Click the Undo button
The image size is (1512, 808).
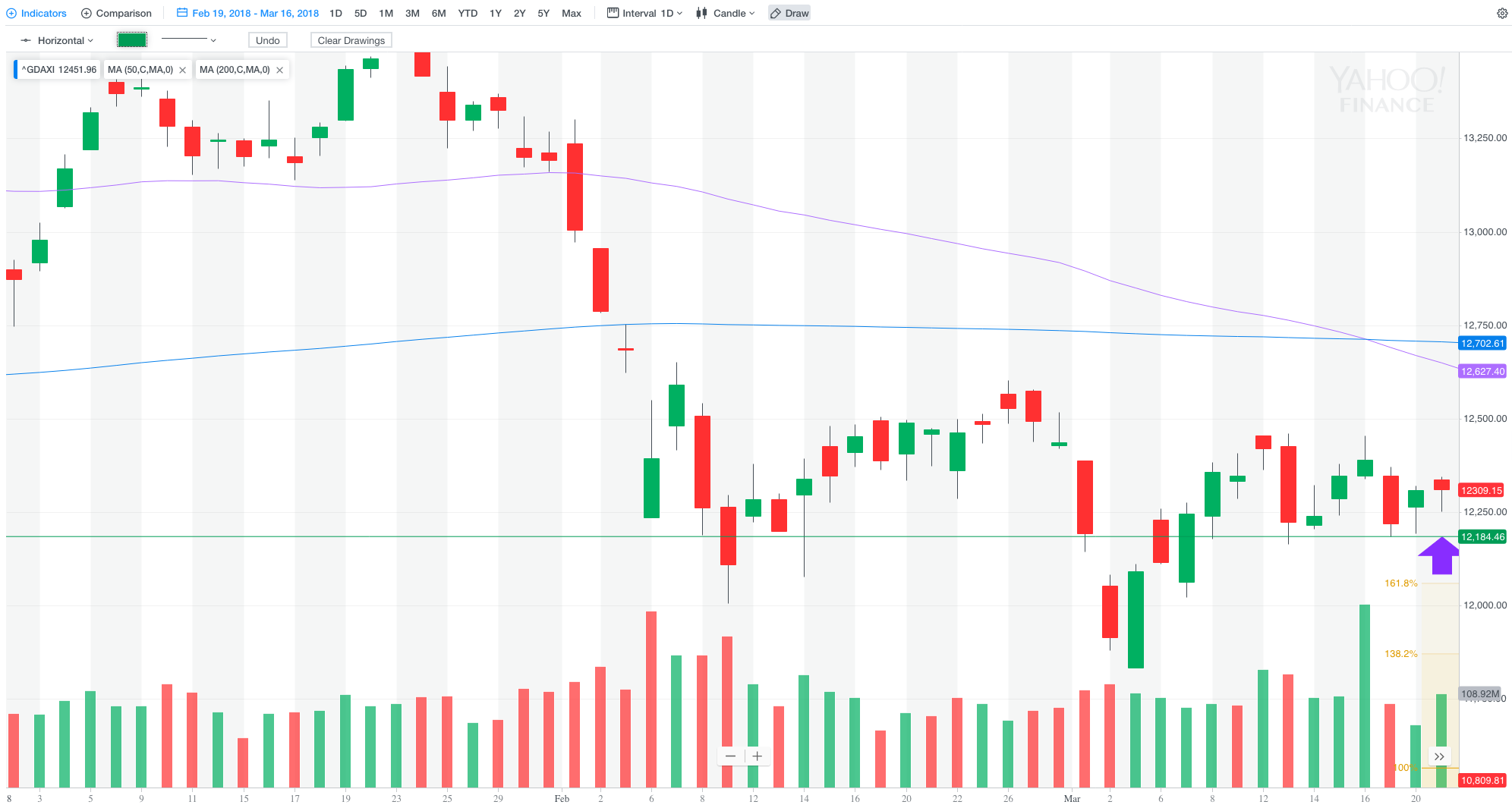click(267, 40)
